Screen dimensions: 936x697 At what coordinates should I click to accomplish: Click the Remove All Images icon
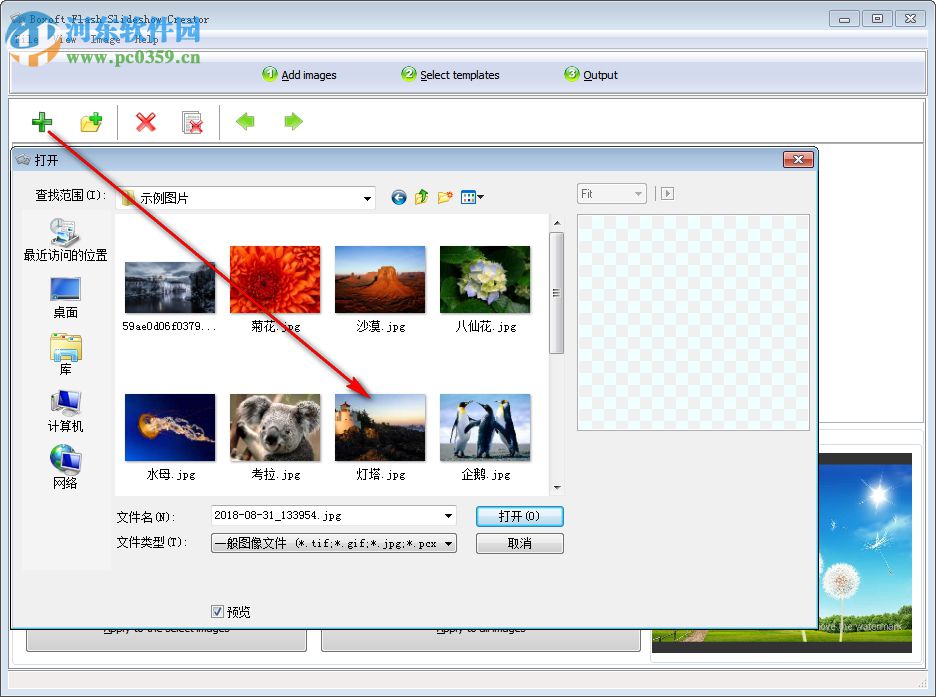pyautogui.click(x=193, y=122)
